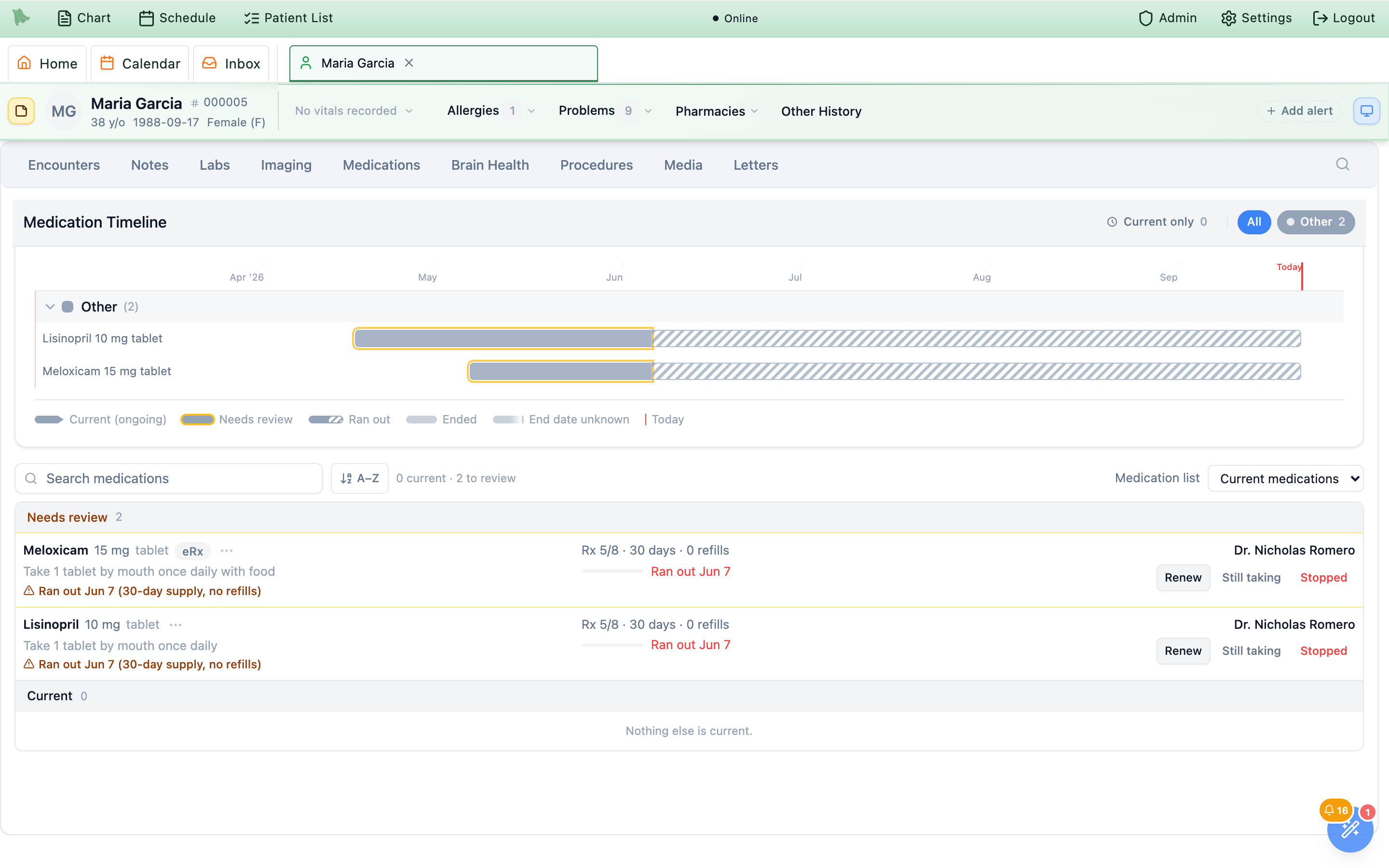Renew the Meloxicam prescription
The width and height of the screenshot is (1389, 868).
coord(1183,578)
